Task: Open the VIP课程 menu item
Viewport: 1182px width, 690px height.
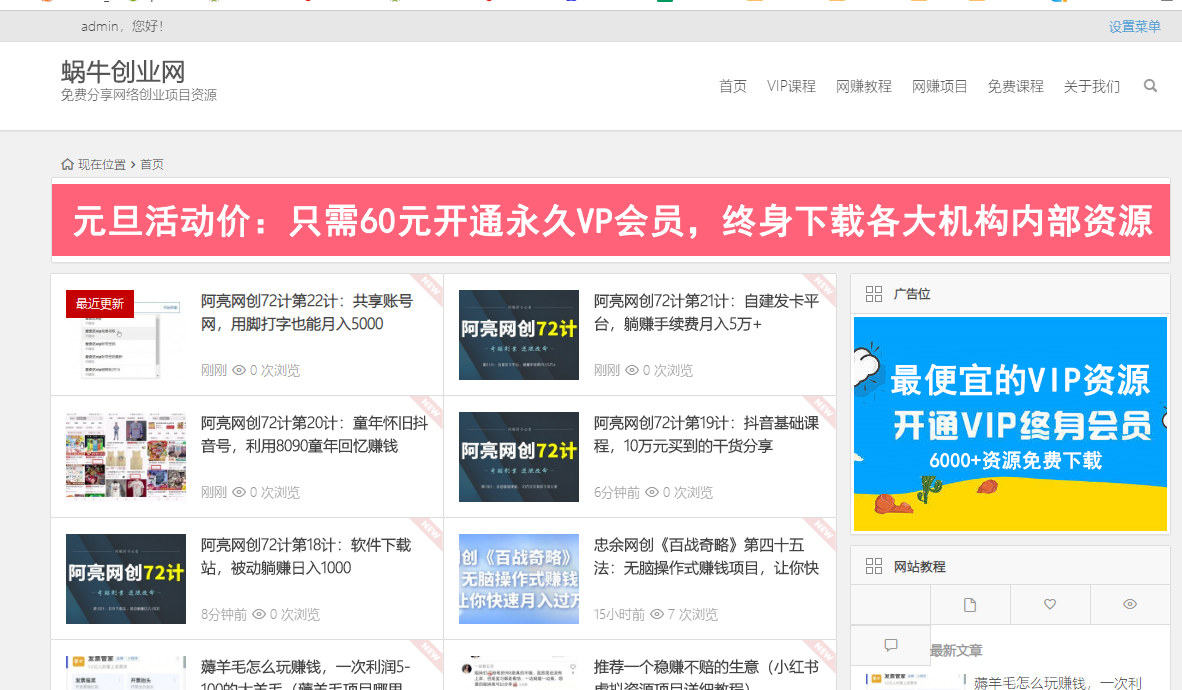Action: click(x=791, y=86)
